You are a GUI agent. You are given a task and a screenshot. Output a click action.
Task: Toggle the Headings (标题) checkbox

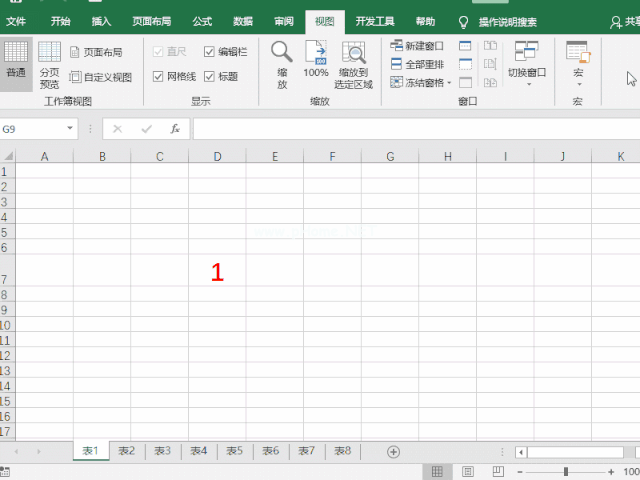coord(209,76)
